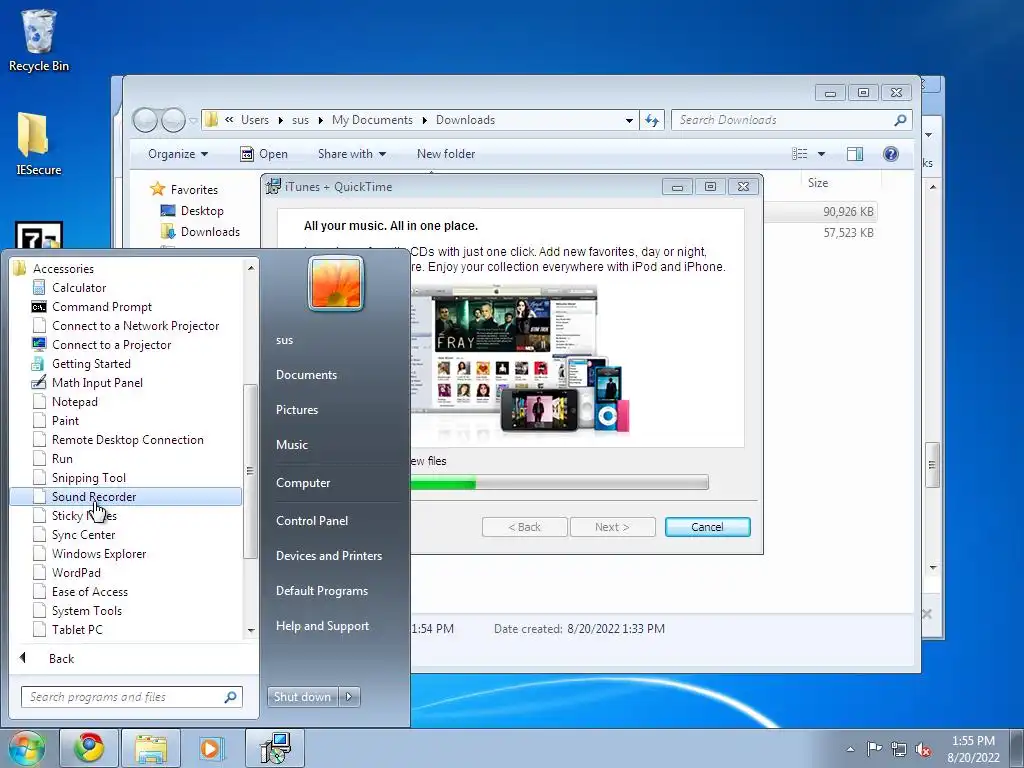Refresh the Downloads folder view
Image resolution: width=1024 pixels, height=768 pixels.
[x=652, y=120]
